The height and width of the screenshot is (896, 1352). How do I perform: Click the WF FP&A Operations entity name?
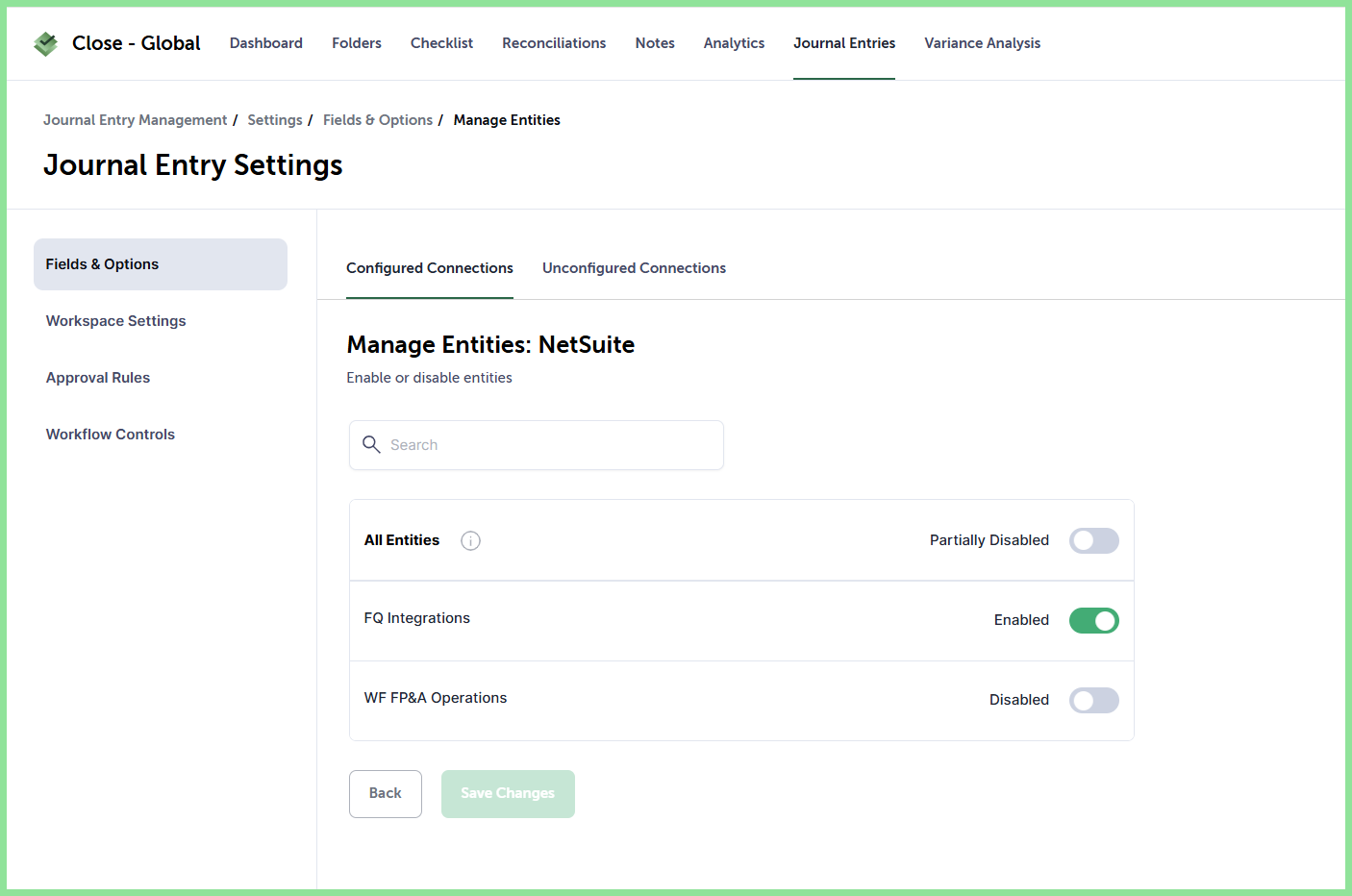coord(436,698)
